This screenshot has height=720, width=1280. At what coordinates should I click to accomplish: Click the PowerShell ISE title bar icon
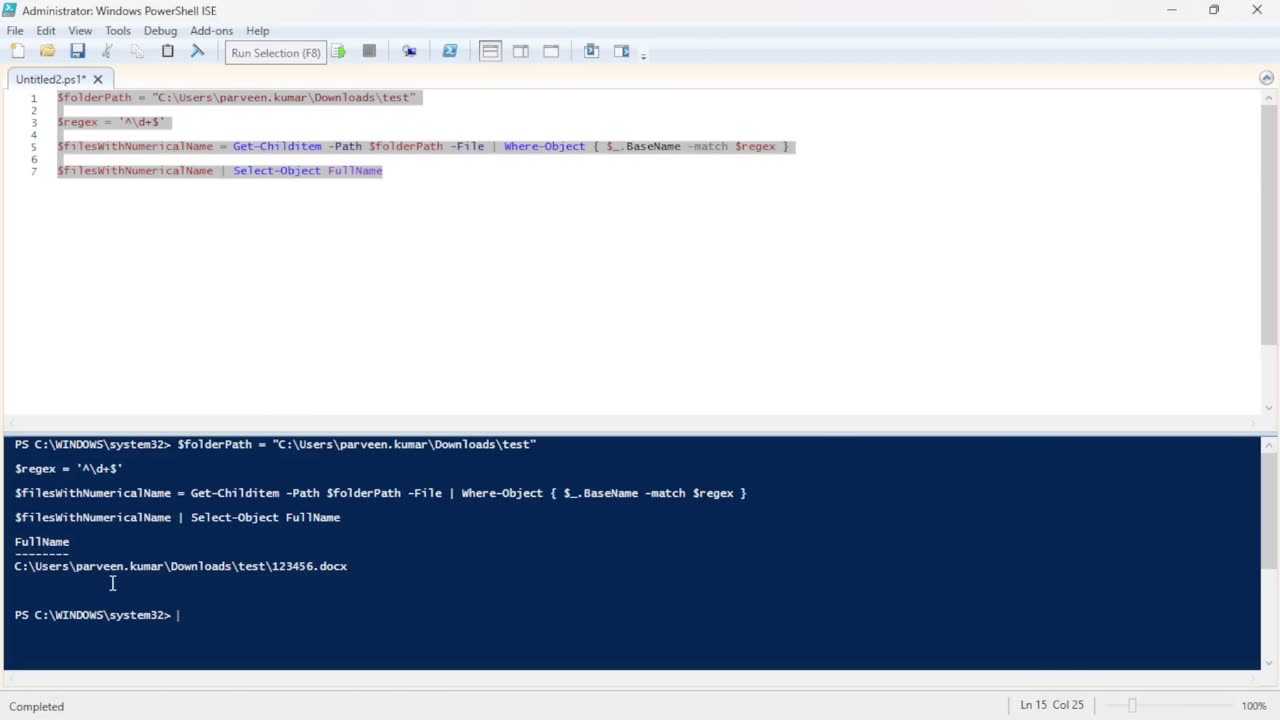point(10,10)
